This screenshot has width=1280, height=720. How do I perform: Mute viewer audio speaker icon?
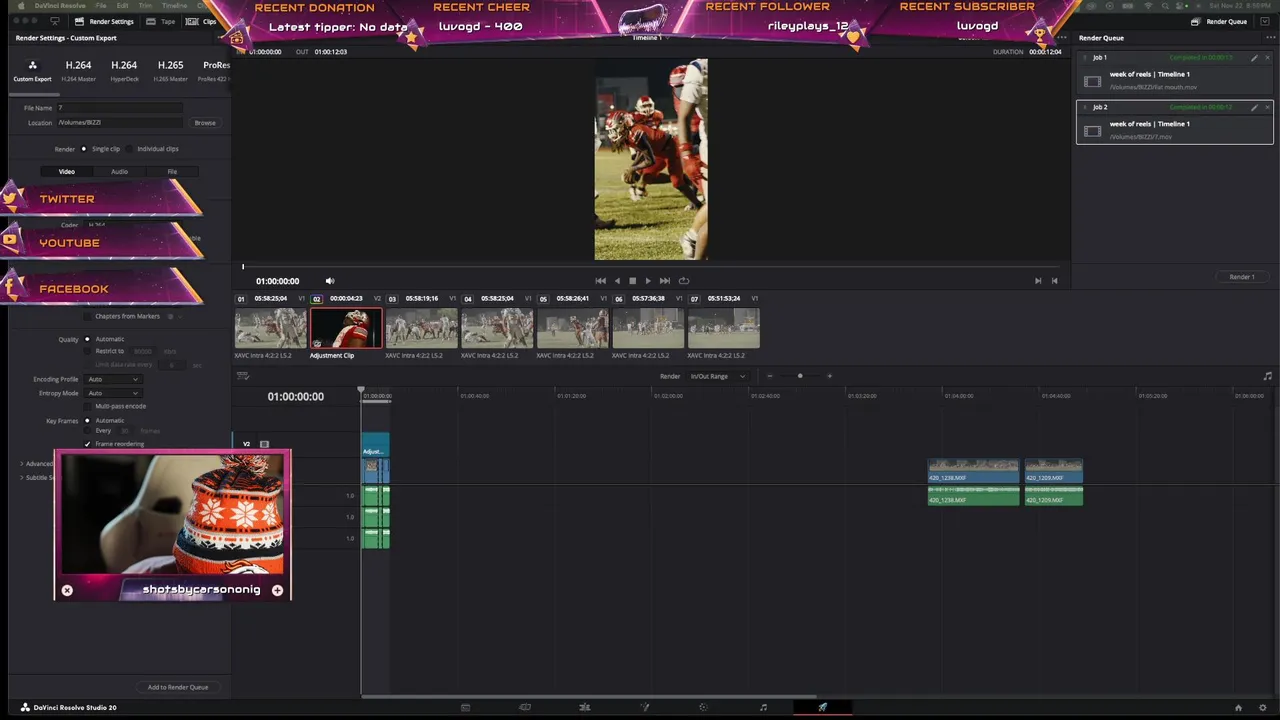pyautogui.click(x=330, y=281)
